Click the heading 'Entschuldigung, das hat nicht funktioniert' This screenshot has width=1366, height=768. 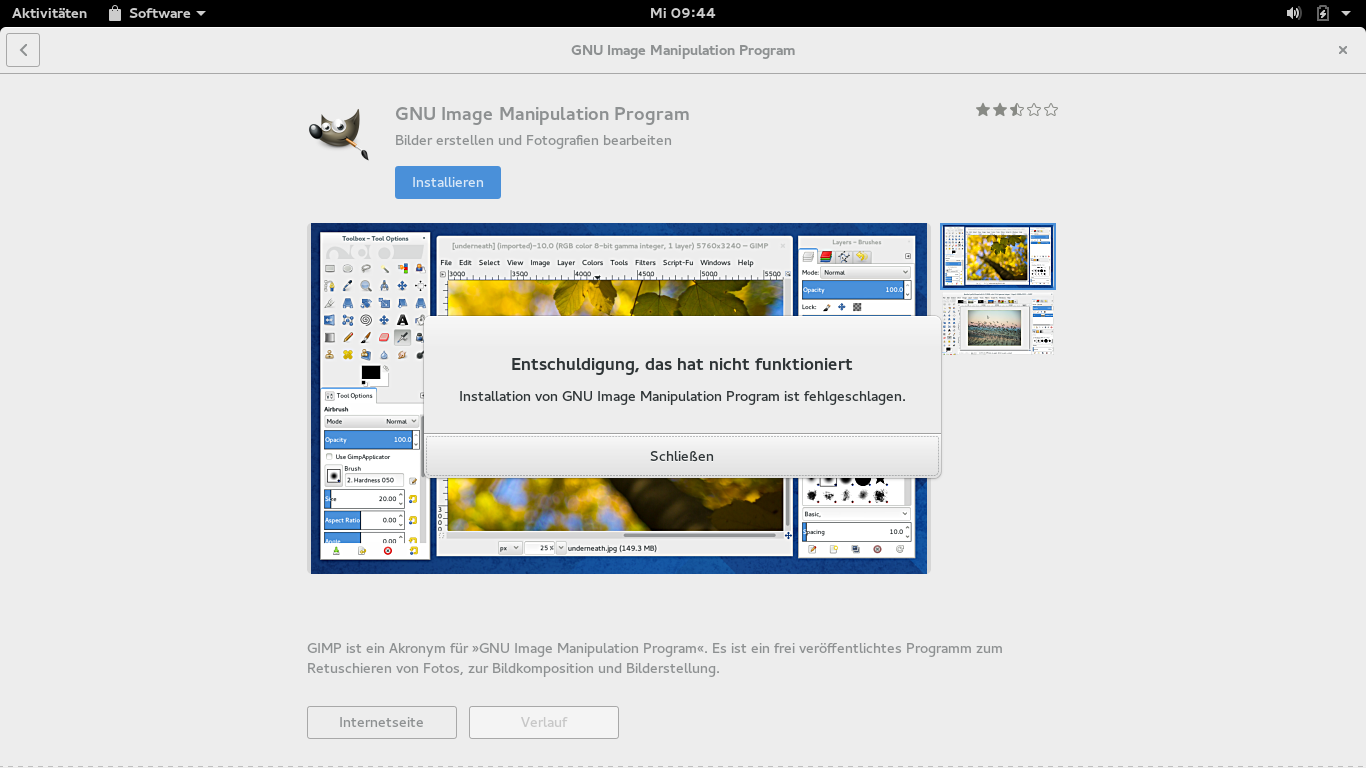(682, 364)
